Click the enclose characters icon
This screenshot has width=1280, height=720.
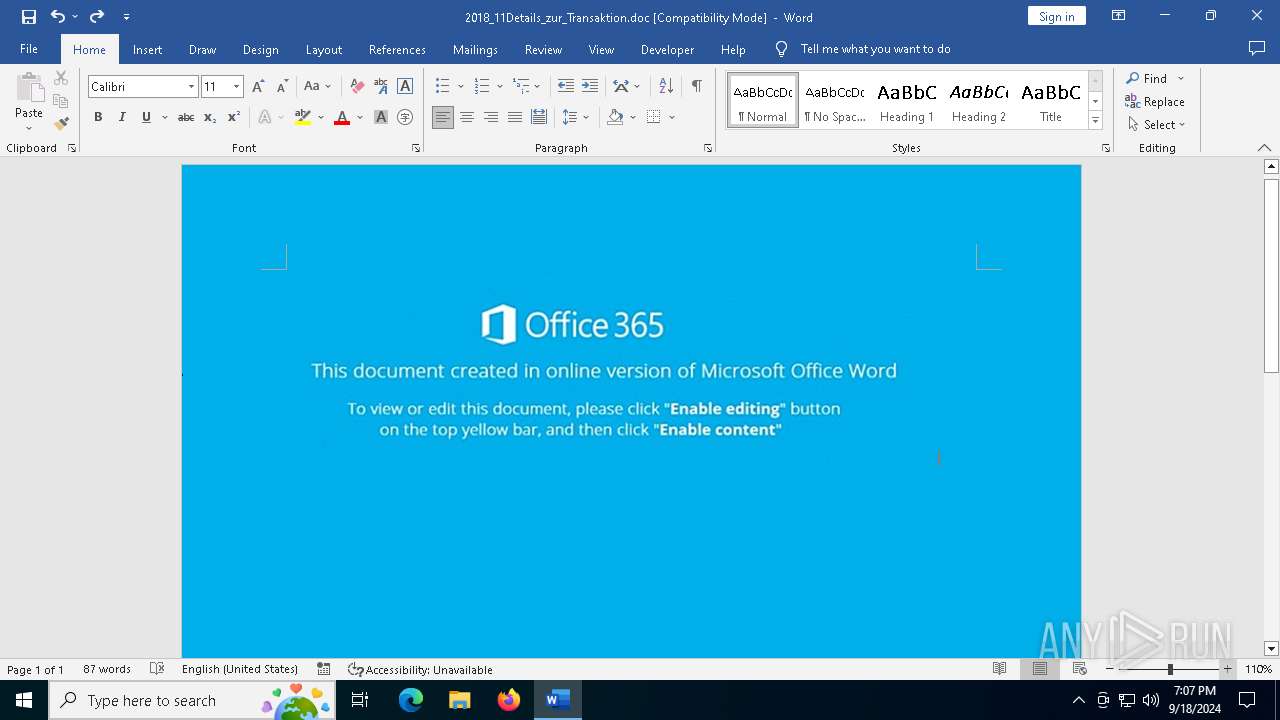coord(405,117)
